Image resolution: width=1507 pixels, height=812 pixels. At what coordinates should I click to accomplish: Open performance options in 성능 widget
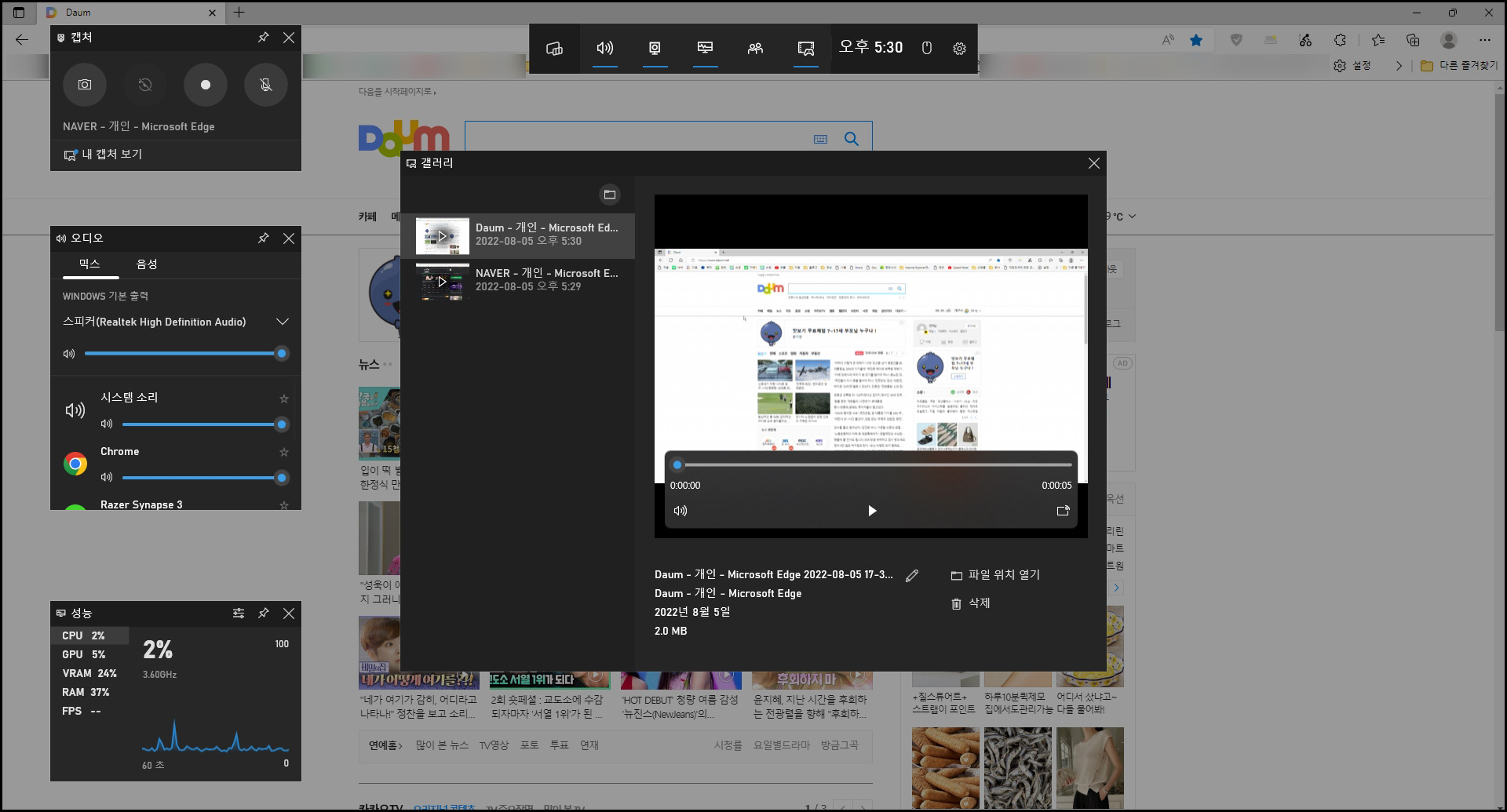(239, 614)
